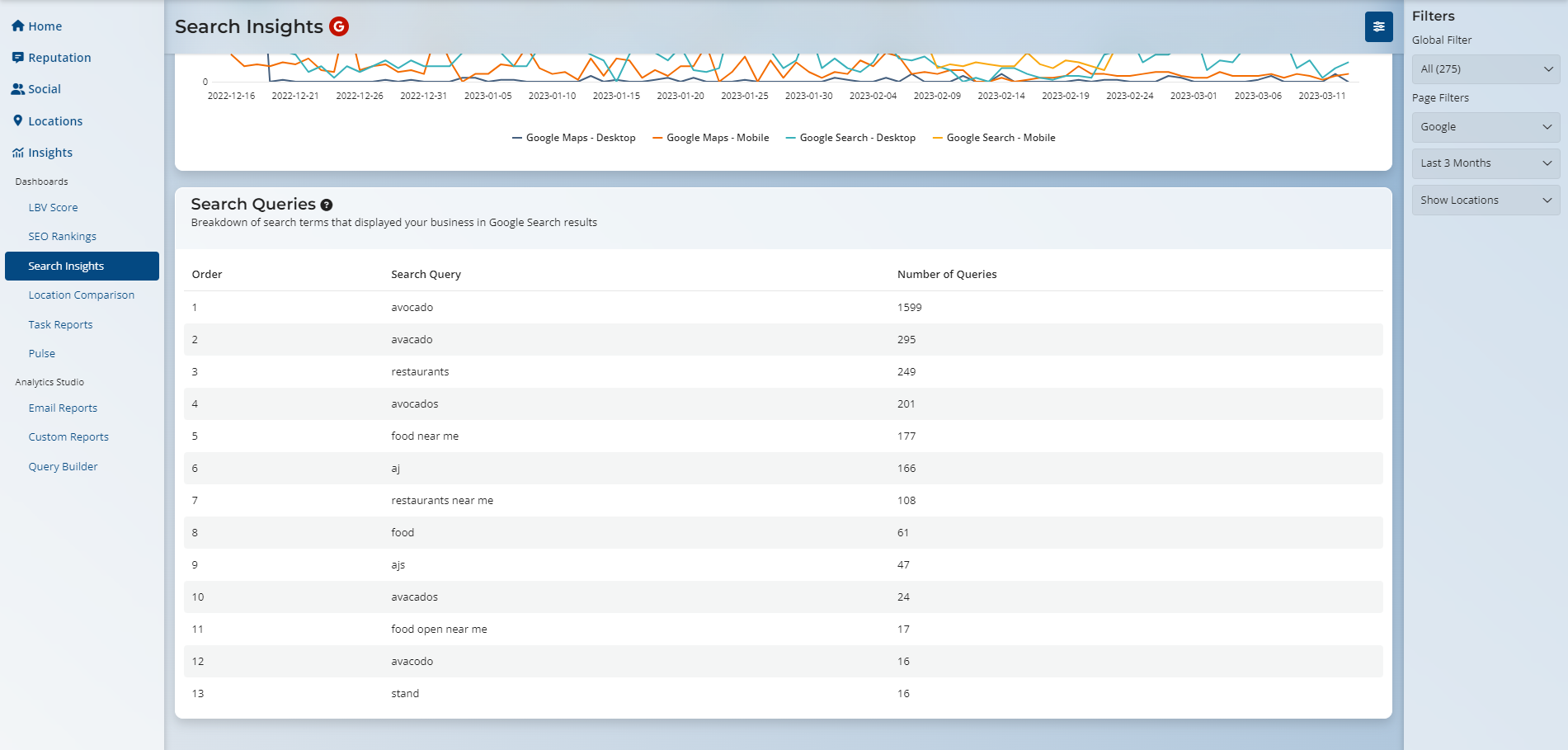The height and width of the screenshot is (750, 1568).
Task: Click the Home house icon
Action: [x=17, y=26]
